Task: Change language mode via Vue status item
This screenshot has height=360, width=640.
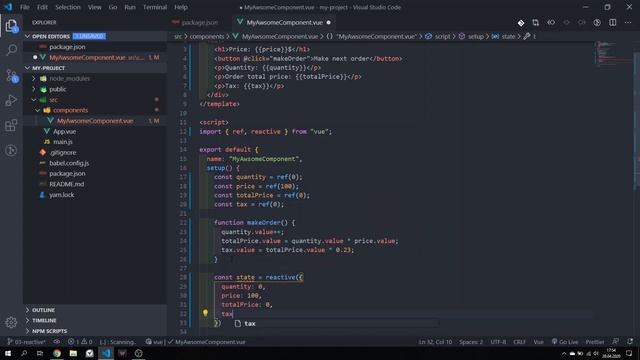Action: 538,342
